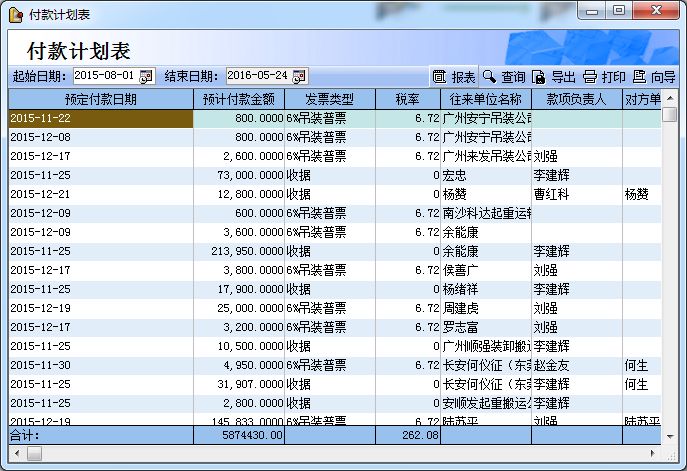Click the 税率 column header
687x471 pixels.
click(x=407, y=99)
